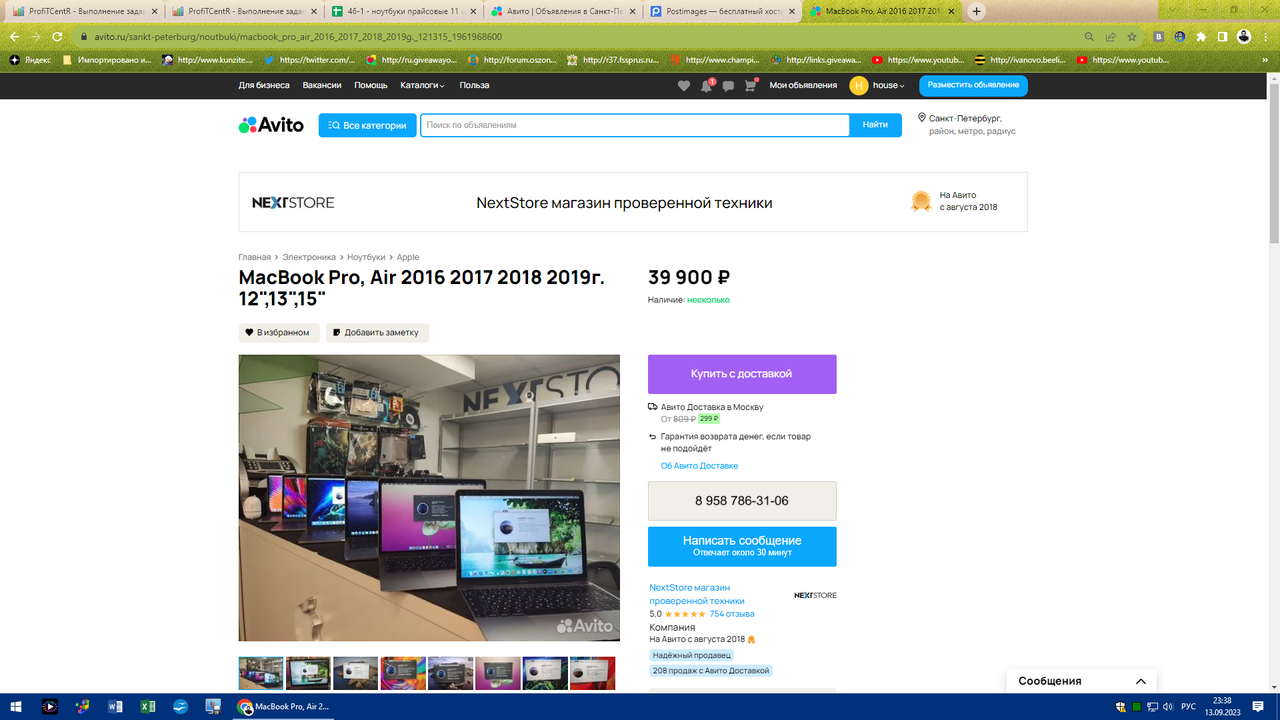Screen dimensions: 1280x720
Task: Collapse the 'Сообщения' panel with its chevron
Action: [1141, 680]
